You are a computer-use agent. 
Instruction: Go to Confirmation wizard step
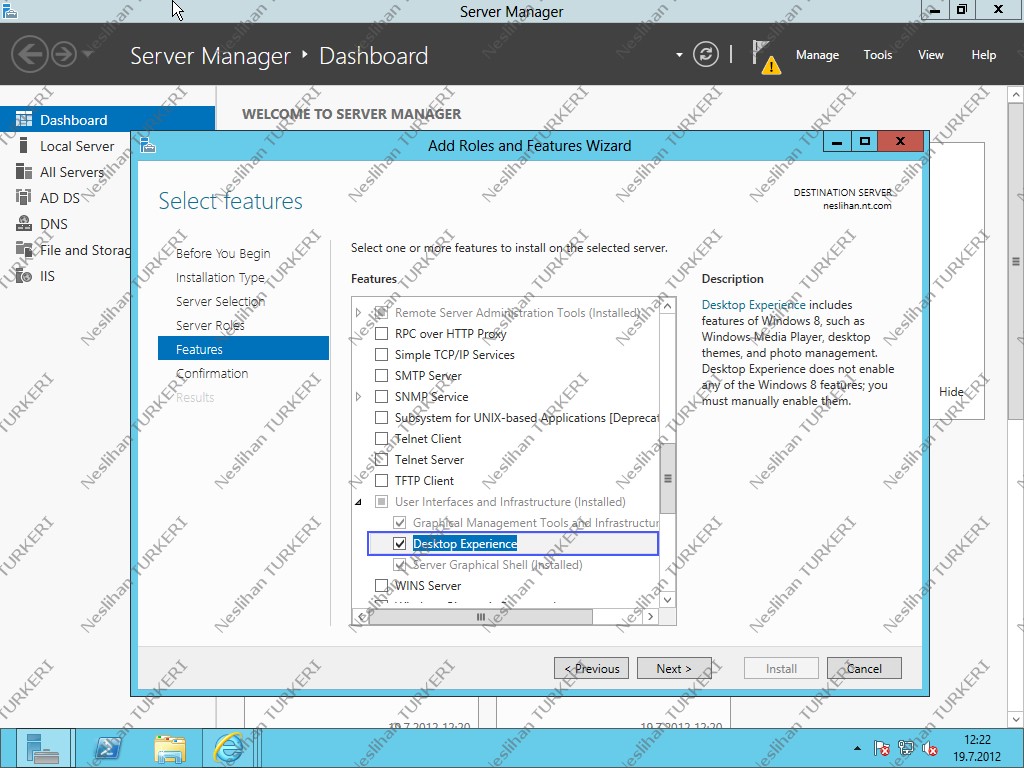pyautogui.click(x=212, y=373)
